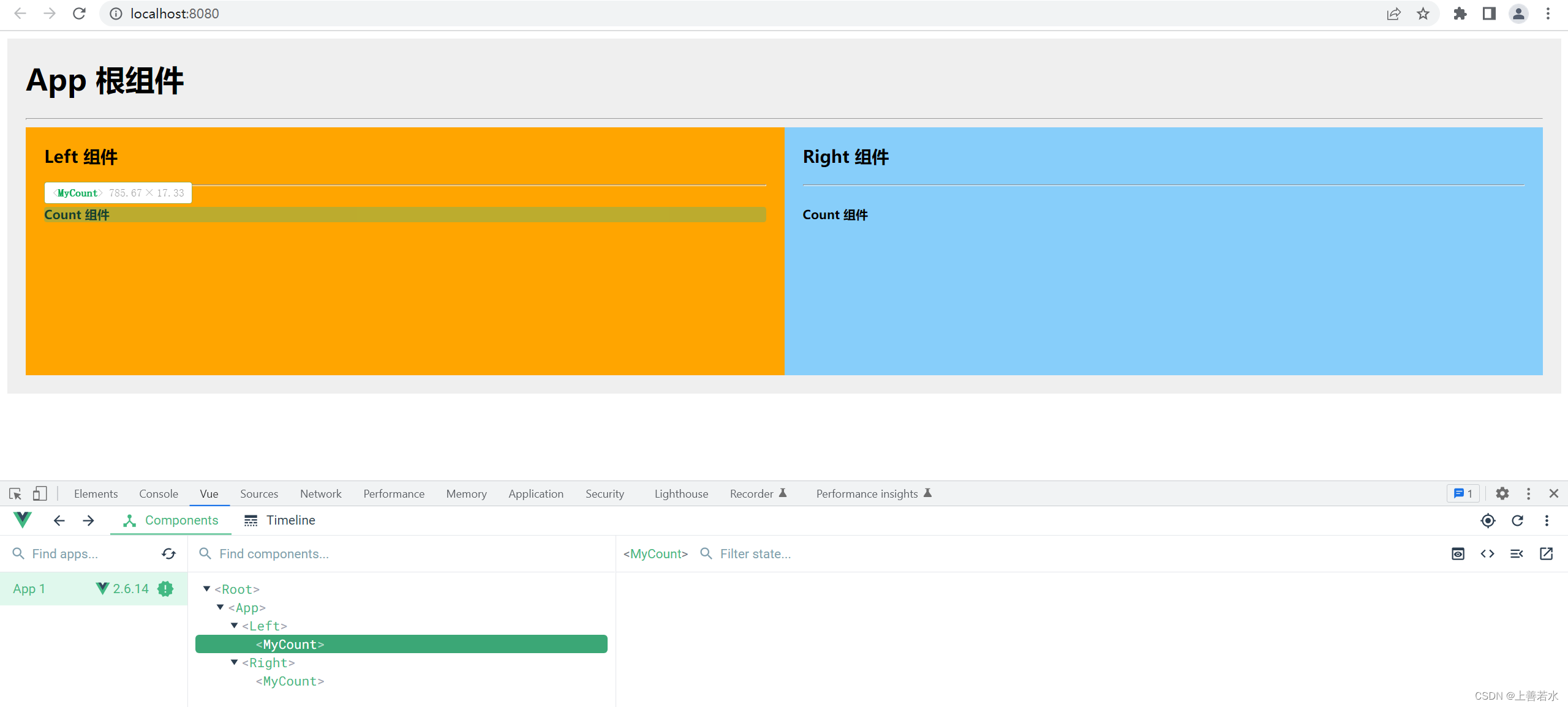Open the Console devtools tab
This screenshot has width=1568, height=707.
pos(158,493)
